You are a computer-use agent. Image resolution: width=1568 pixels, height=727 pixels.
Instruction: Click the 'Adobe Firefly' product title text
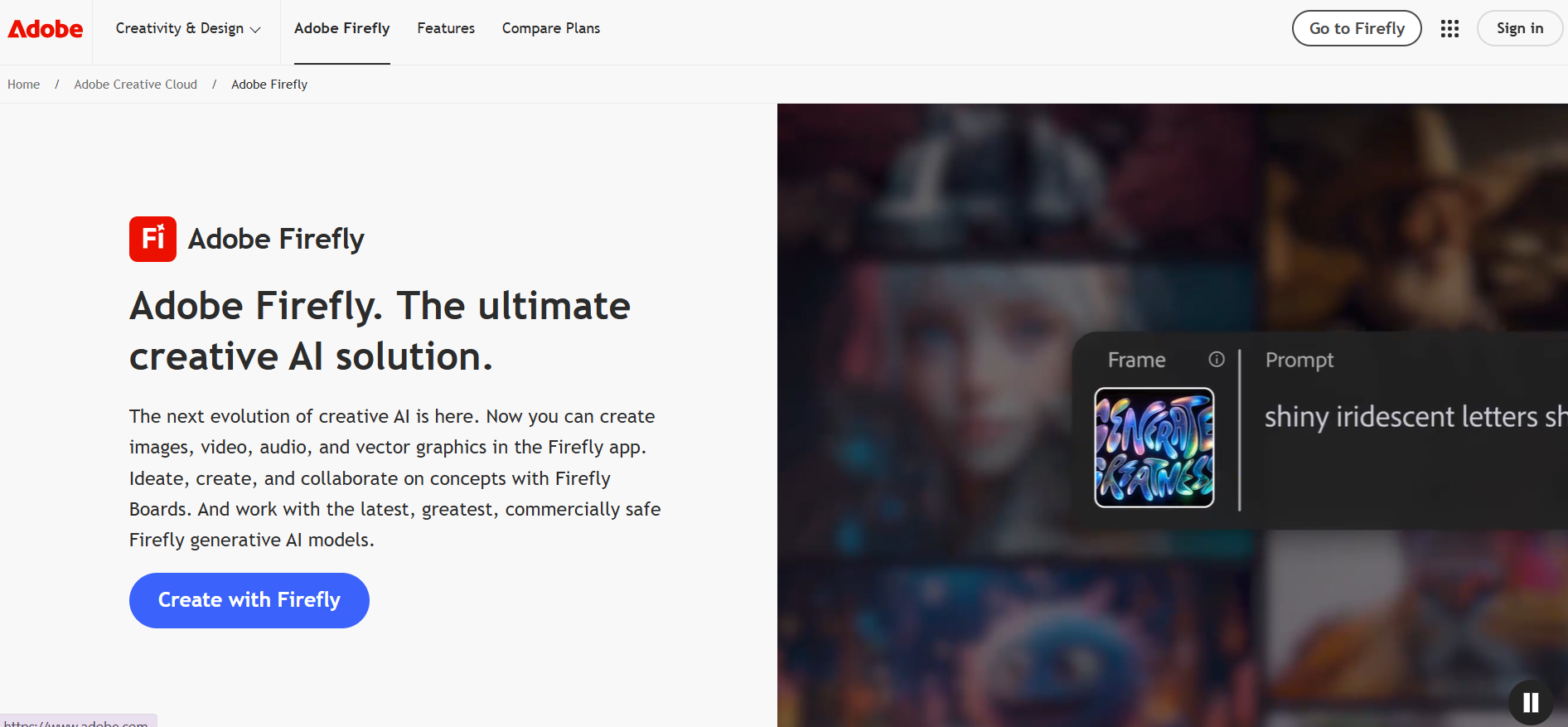276,240
